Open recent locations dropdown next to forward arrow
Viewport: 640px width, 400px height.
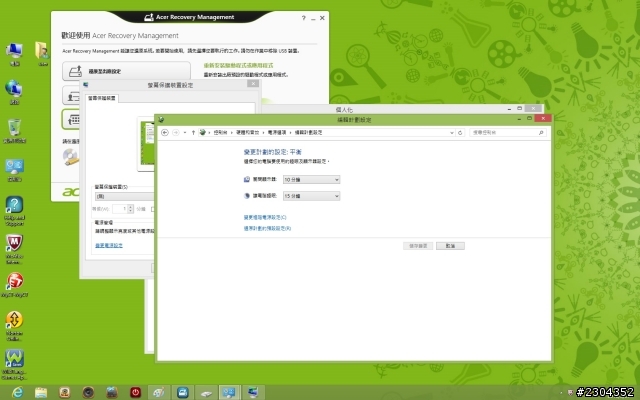pos(184,133)
